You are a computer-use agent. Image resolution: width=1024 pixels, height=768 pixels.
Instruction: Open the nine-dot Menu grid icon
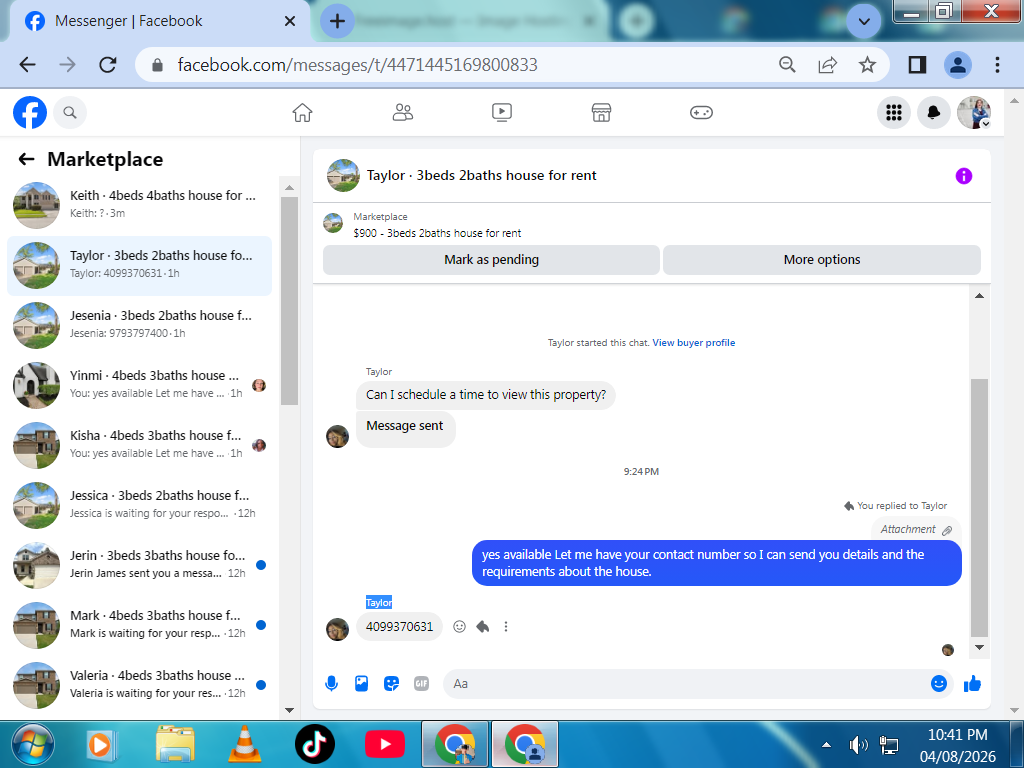(x=893, y=112)
